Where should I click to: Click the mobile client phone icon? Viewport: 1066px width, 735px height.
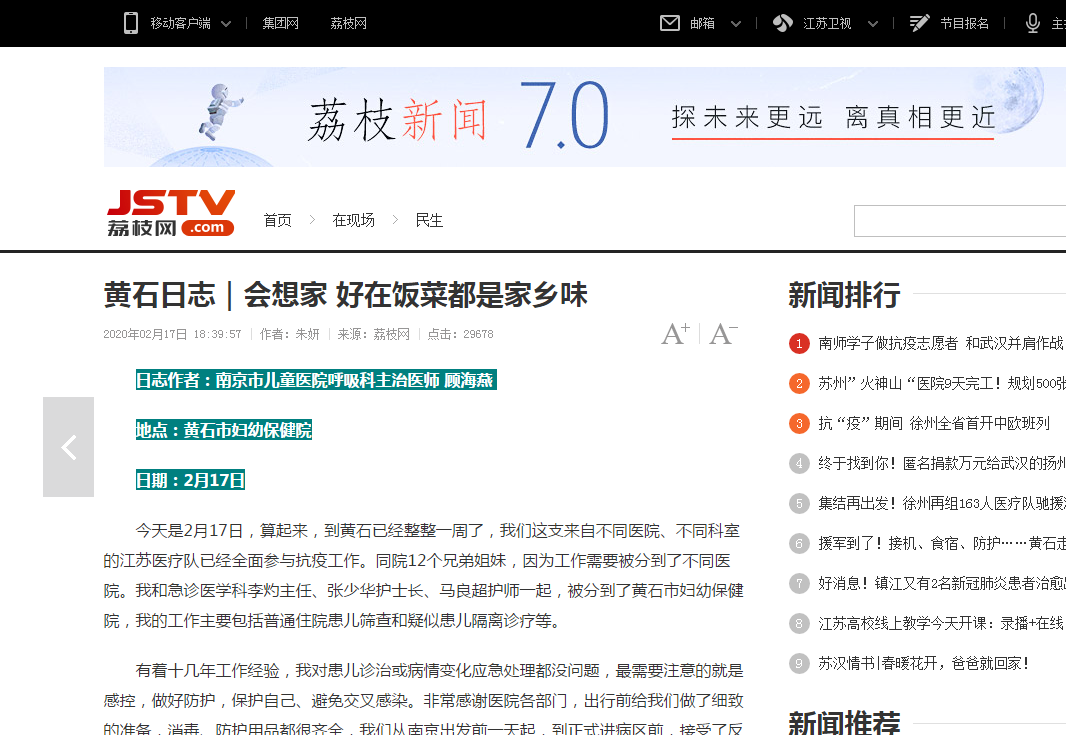(129, 22)
